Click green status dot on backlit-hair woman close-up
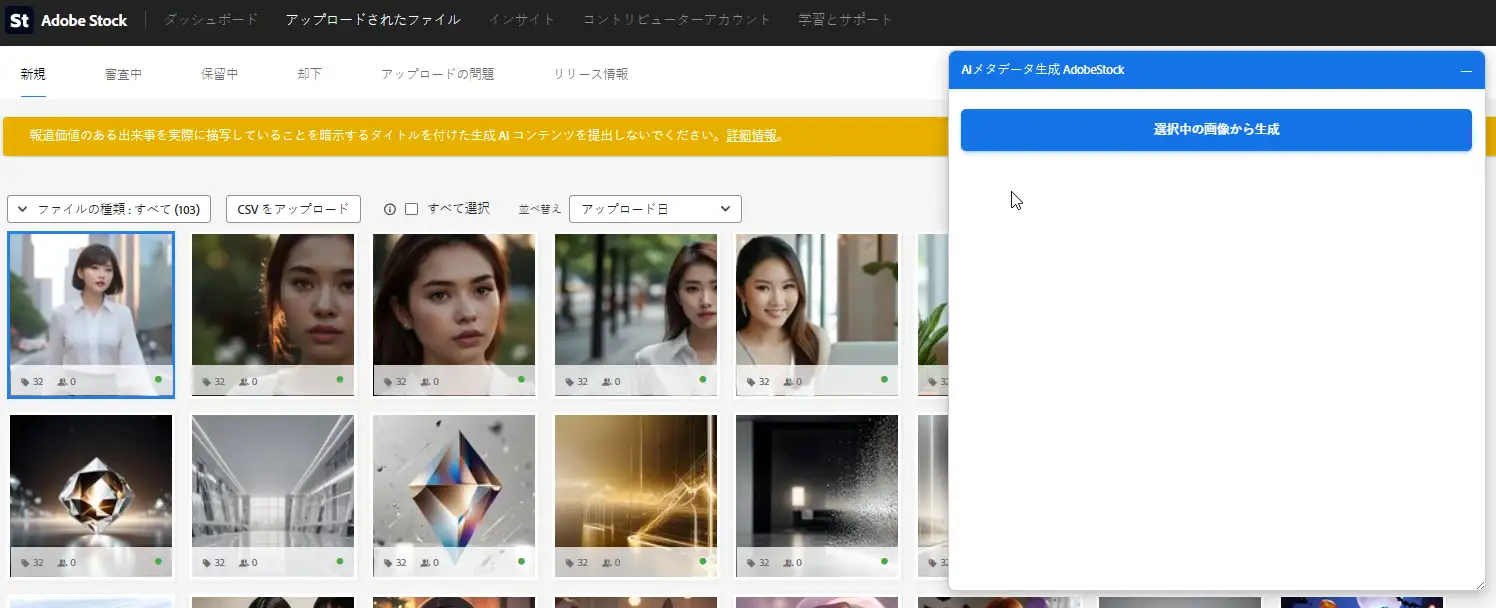The height and width of the screenshot is (608, 1496). 340,380
